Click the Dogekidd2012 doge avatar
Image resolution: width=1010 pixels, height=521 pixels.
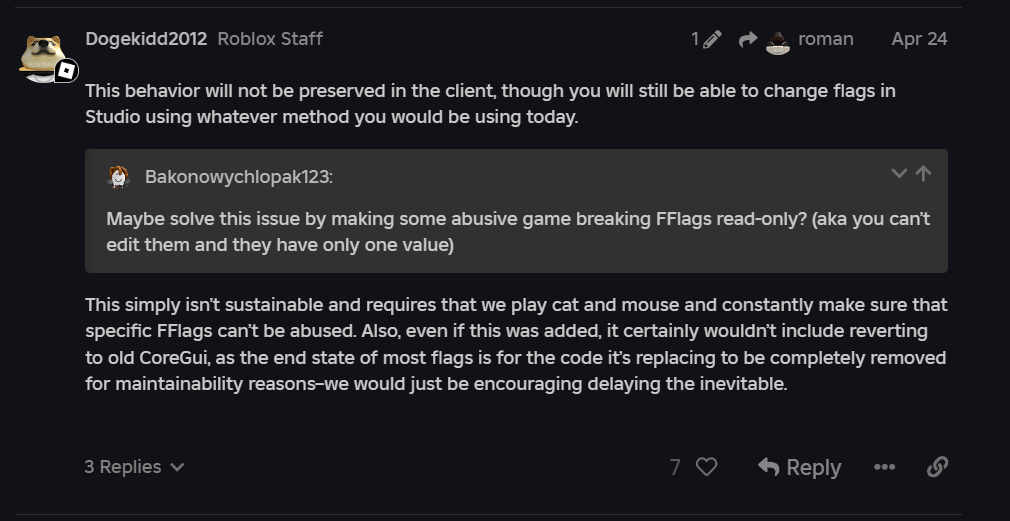point(42,56)
